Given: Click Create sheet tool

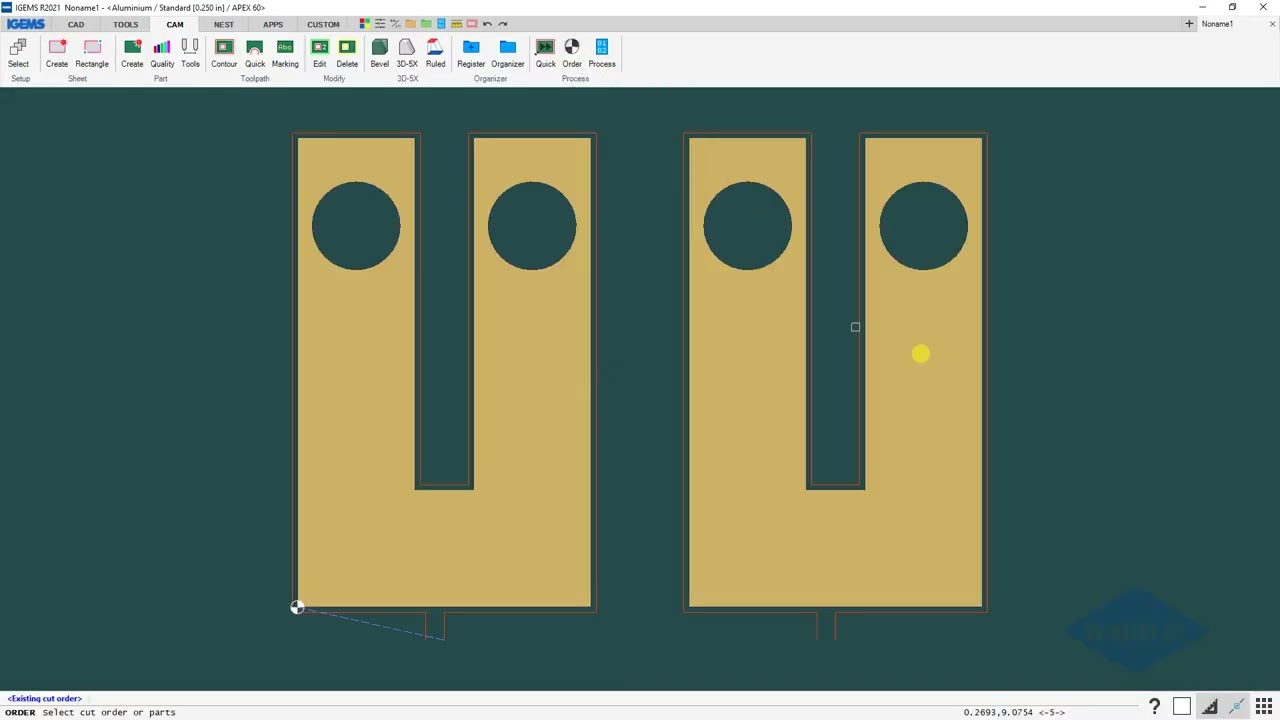Looking at the screenshot, I should pyautogui.click(x=57, y=54).
